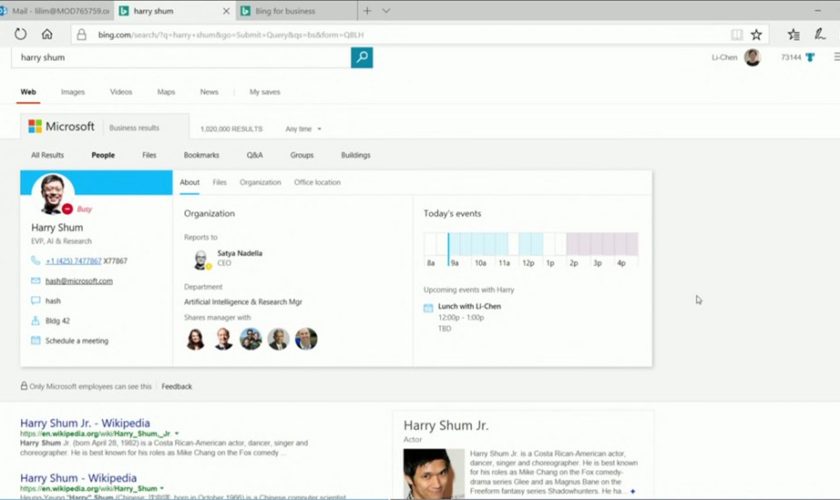This screenshot has width=840, height=500.
Task: Click the hash@microsoft.com email link
Action: [79, 281]
